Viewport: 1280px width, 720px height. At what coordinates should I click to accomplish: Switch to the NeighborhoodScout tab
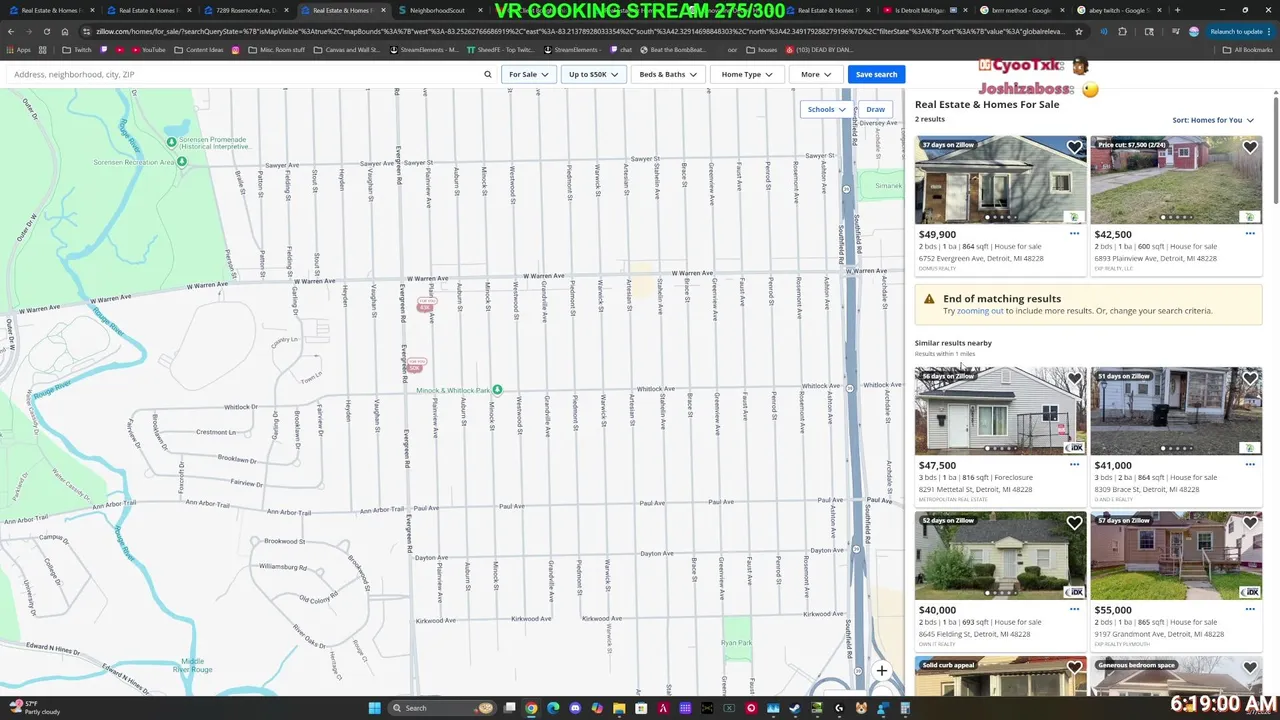(x=436, y=10)
